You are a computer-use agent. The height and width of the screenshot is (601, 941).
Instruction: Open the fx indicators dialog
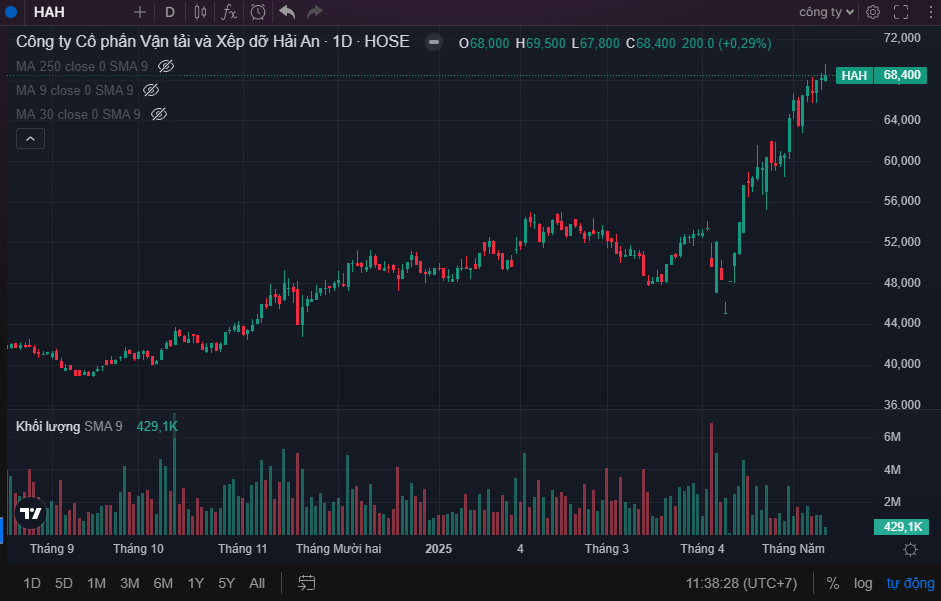tap(229, 12)
